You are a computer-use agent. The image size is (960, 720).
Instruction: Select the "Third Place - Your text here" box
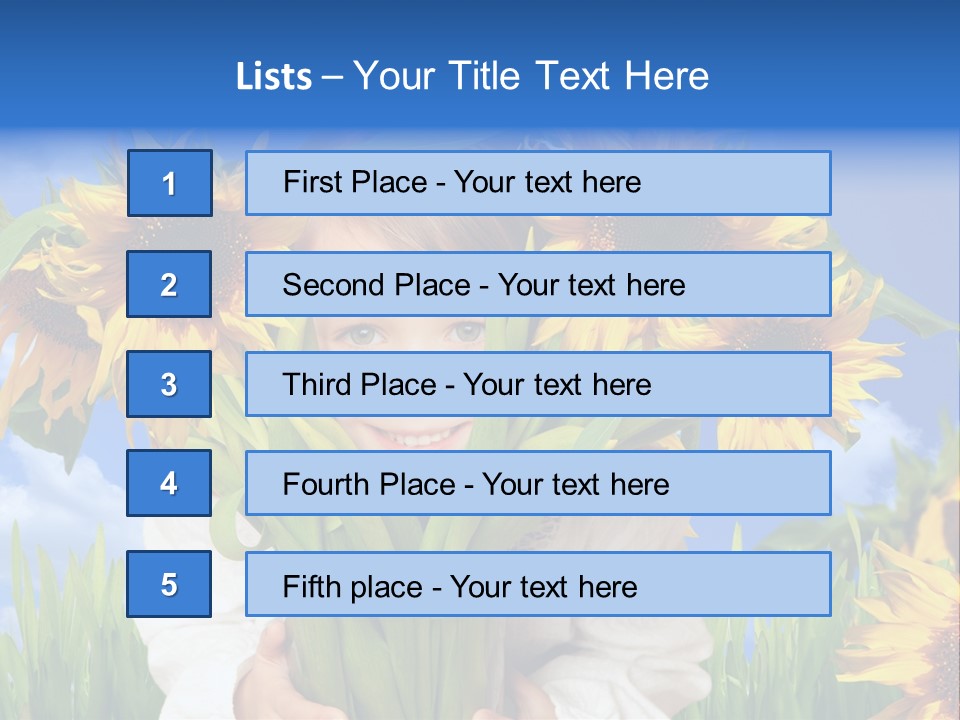pos(538,384)
